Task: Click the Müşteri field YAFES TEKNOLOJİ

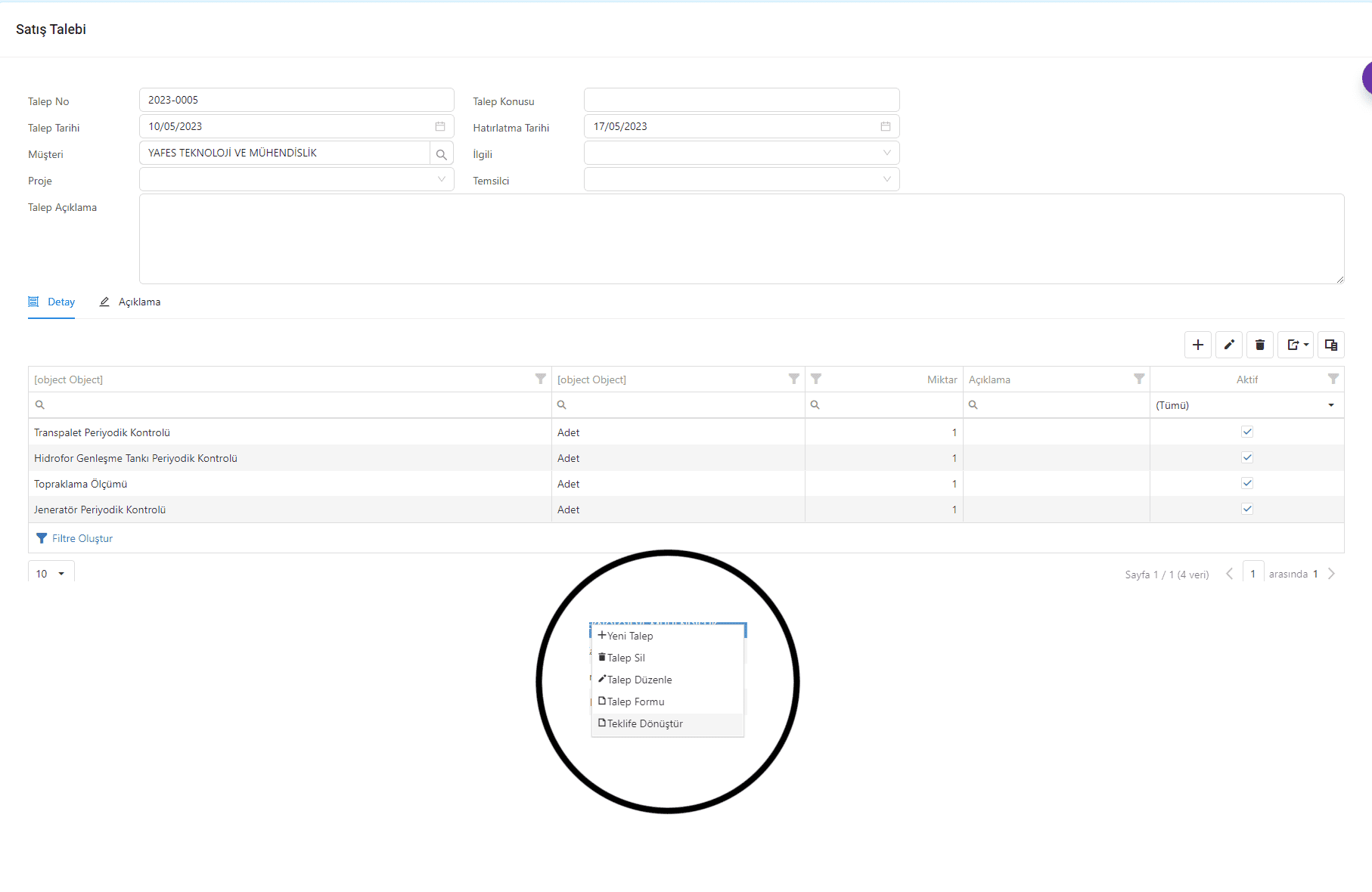Action: point(284,153)
